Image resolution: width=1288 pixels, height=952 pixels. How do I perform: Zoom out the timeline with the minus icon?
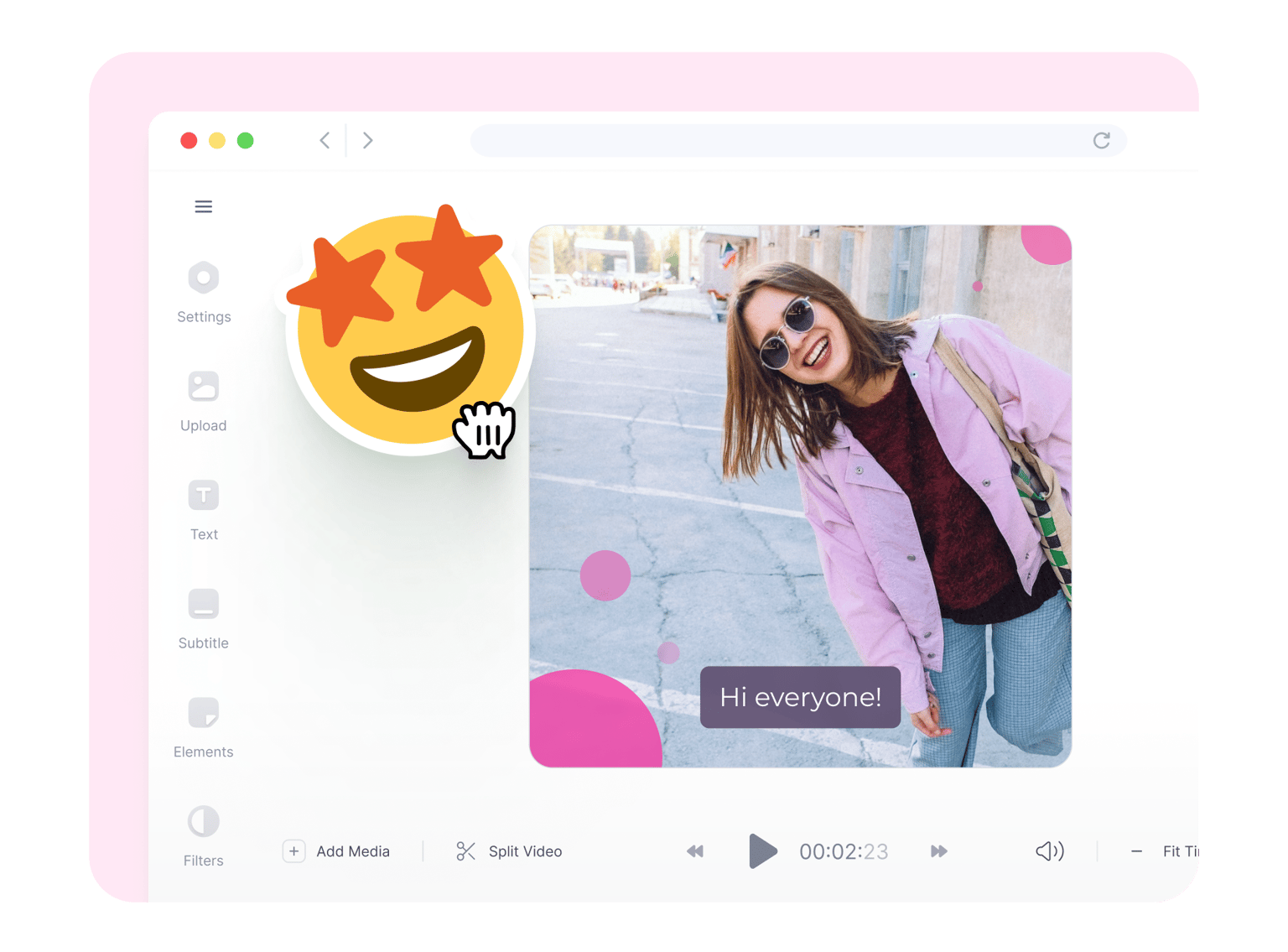(1136, 851)
